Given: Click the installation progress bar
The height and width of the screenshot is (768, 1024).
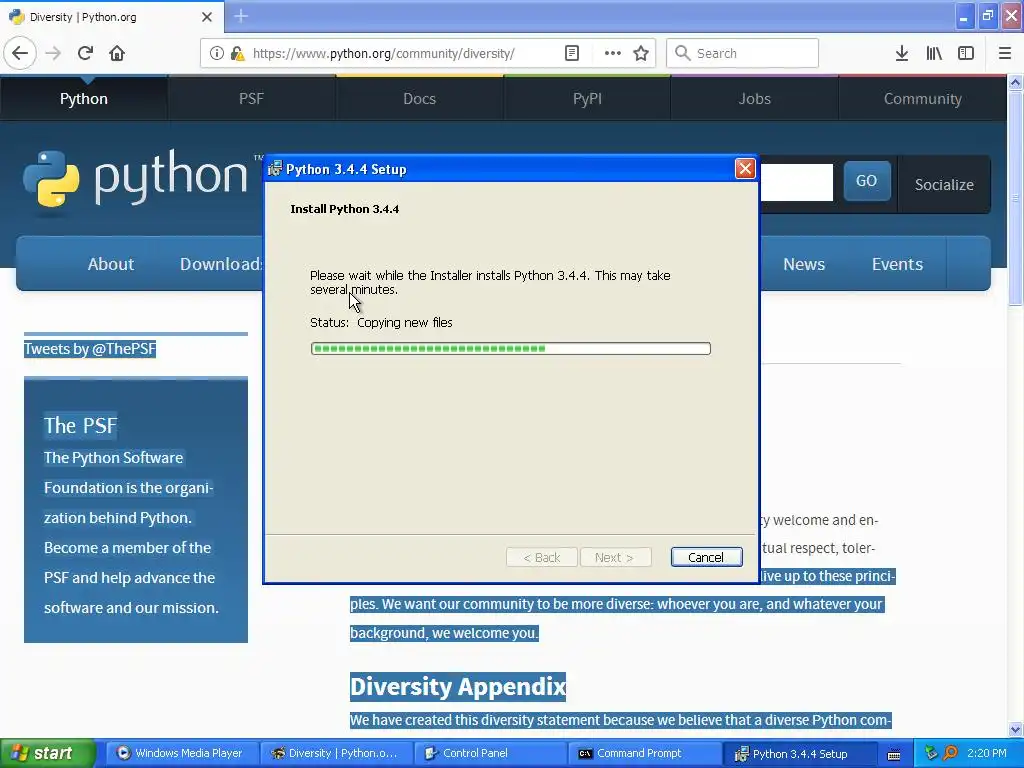Looking at the screenshot, I should [511, 349].
